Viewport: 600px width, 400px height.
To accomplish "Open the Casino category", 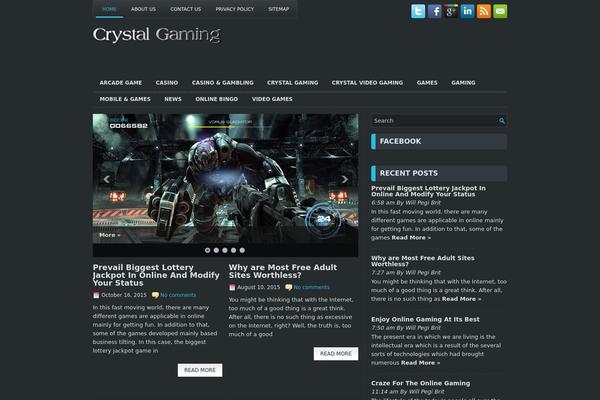I will click(167, 83).
